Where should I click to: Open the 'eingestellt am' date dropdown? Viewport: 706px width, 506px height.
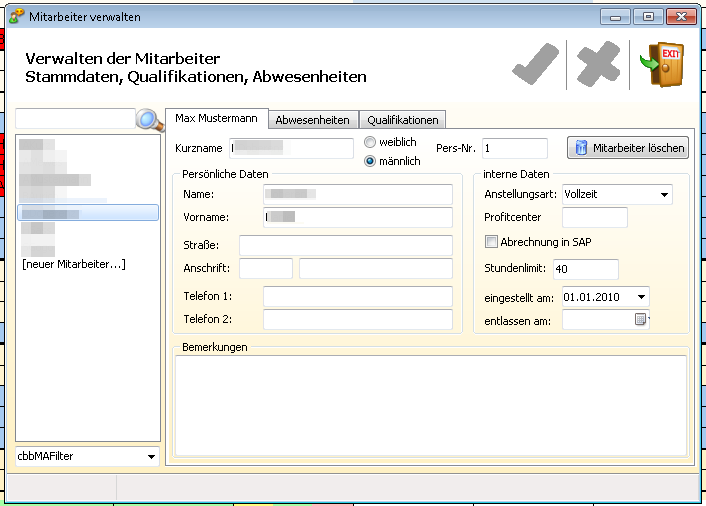coord(641,297)
